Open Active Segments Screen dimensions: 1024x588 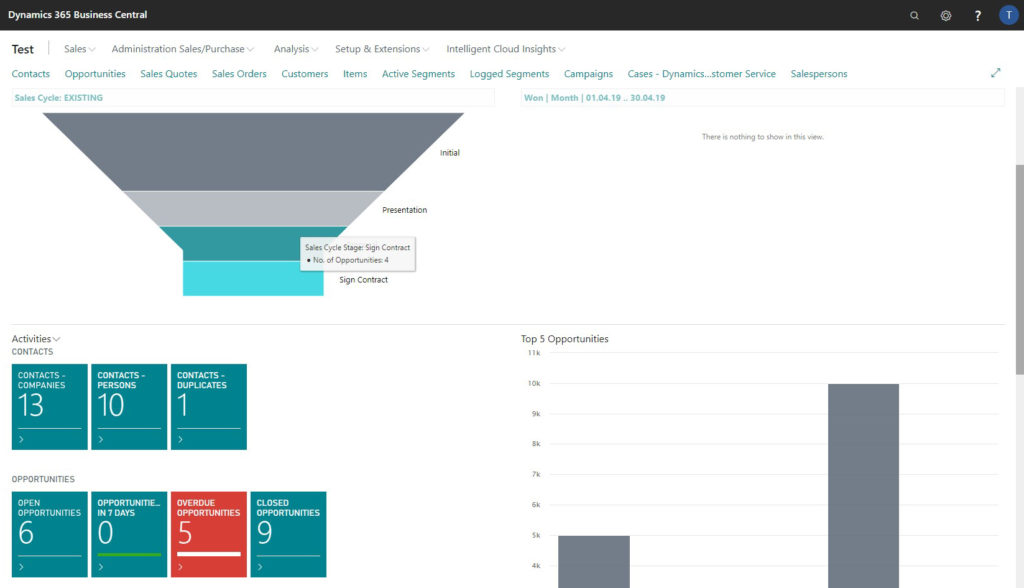tap(418, 74)
